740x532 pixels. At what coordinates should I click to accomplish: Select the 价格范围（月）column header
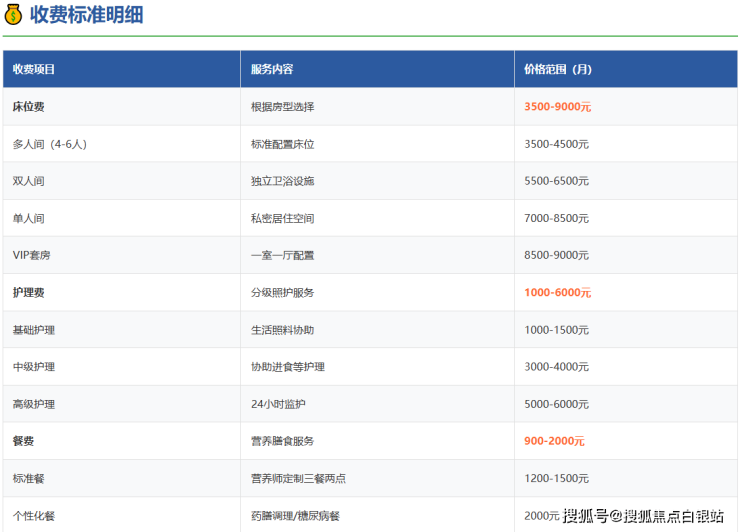coord(558,69)
